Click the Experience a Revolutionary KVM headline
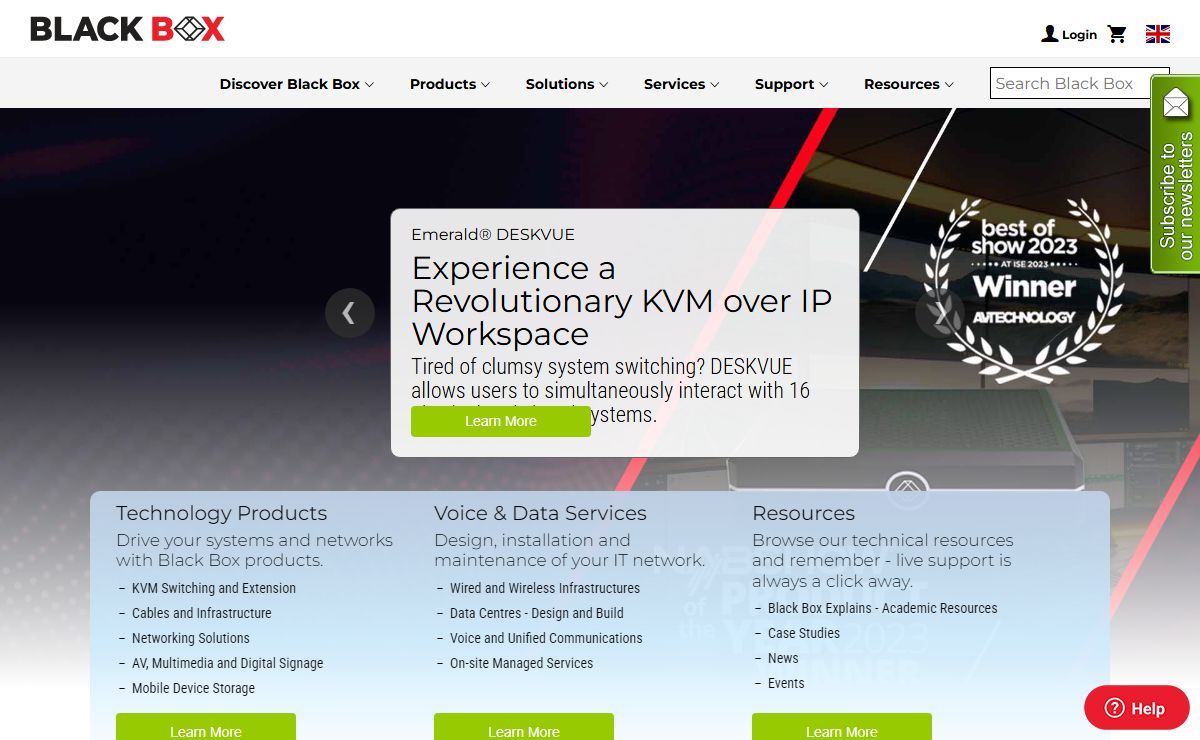Image resolution: width=1200 pixels, height=740 pixels. click(622, 300)
